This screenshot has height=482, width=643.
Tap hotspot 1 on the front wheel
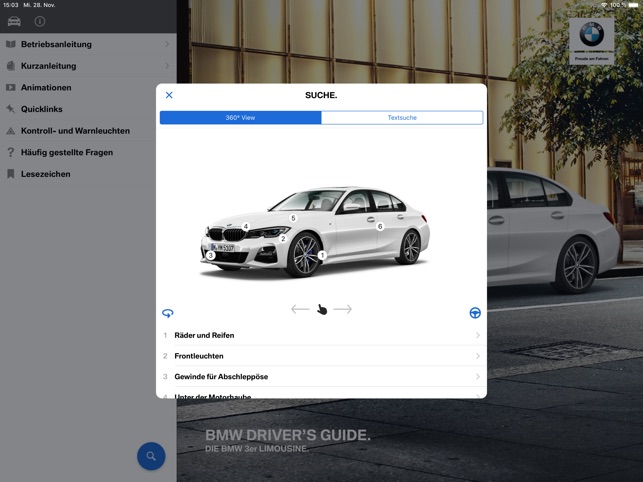click(322, 256)
